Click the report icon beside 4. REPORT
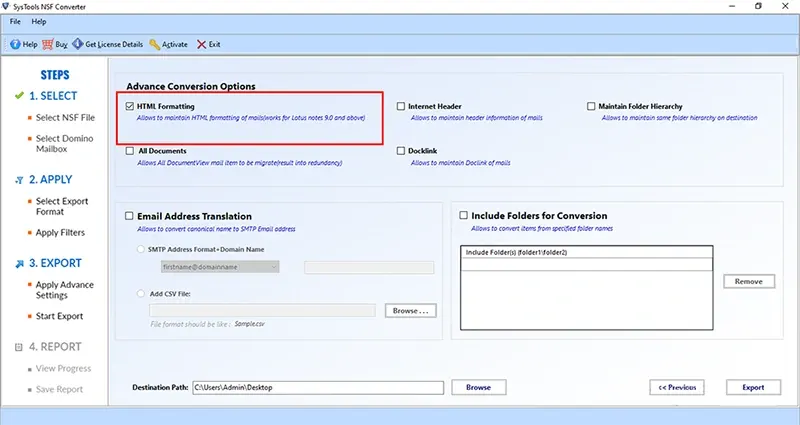 pyautogui.click(x=19, y=347)
